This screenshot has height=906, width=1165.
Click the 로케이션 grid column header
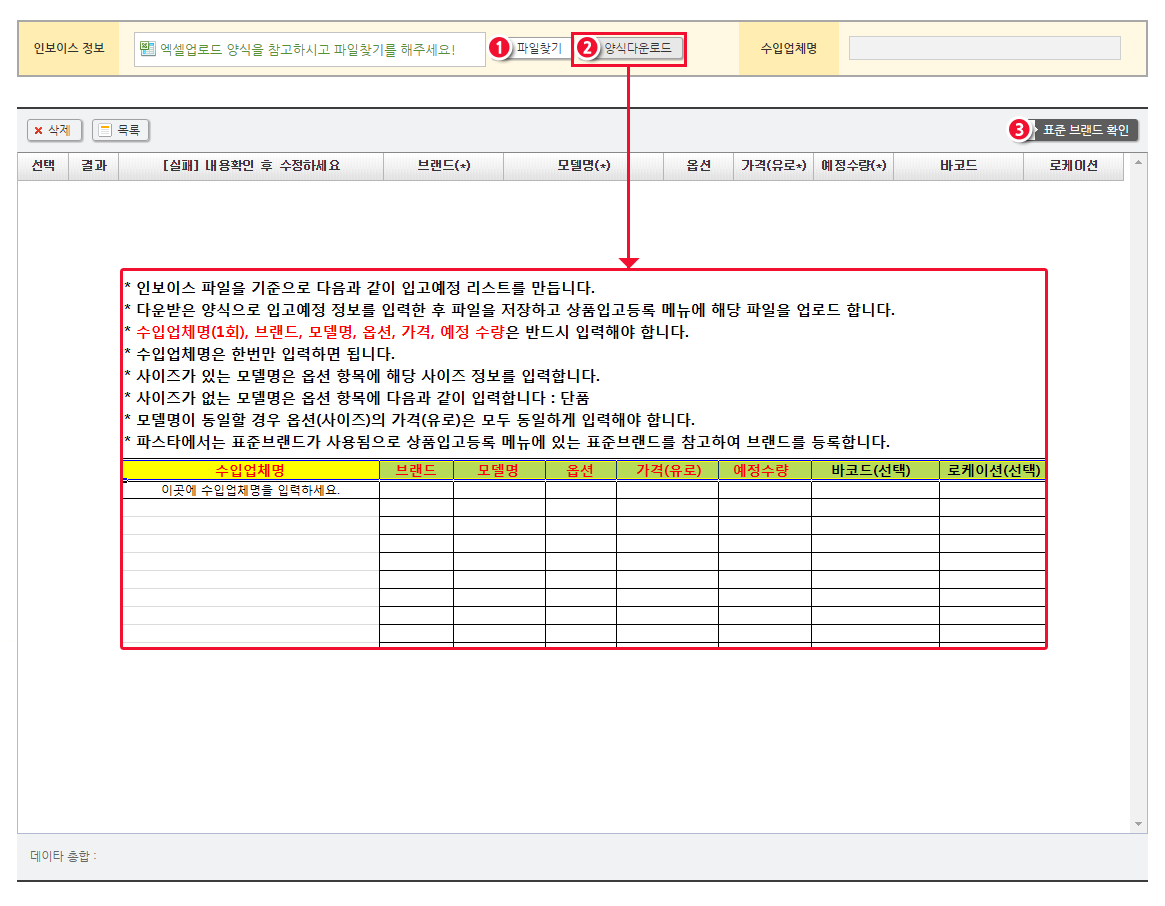click(1074, 166)
